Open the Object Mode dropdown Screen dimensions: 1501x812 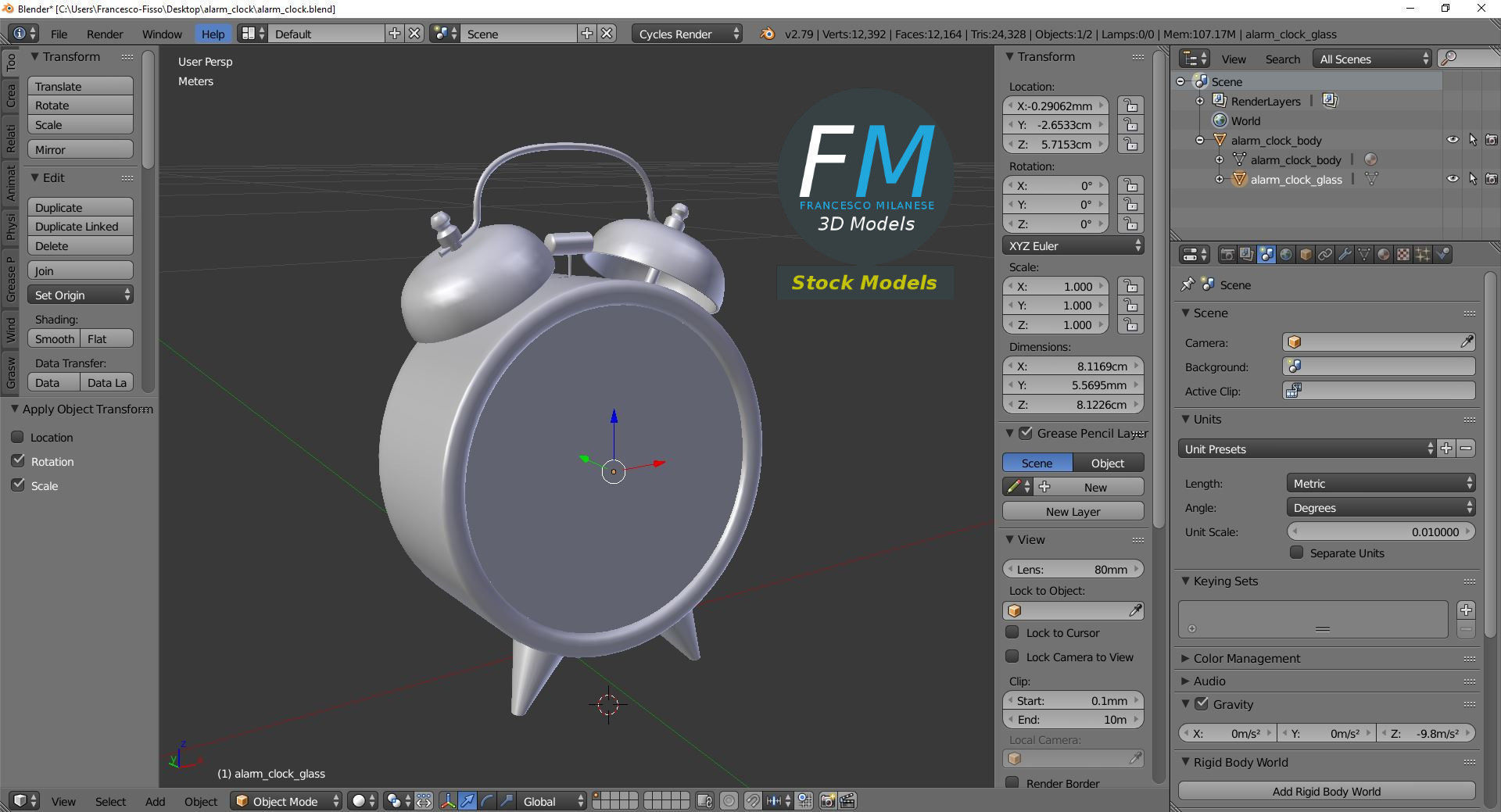286,801
